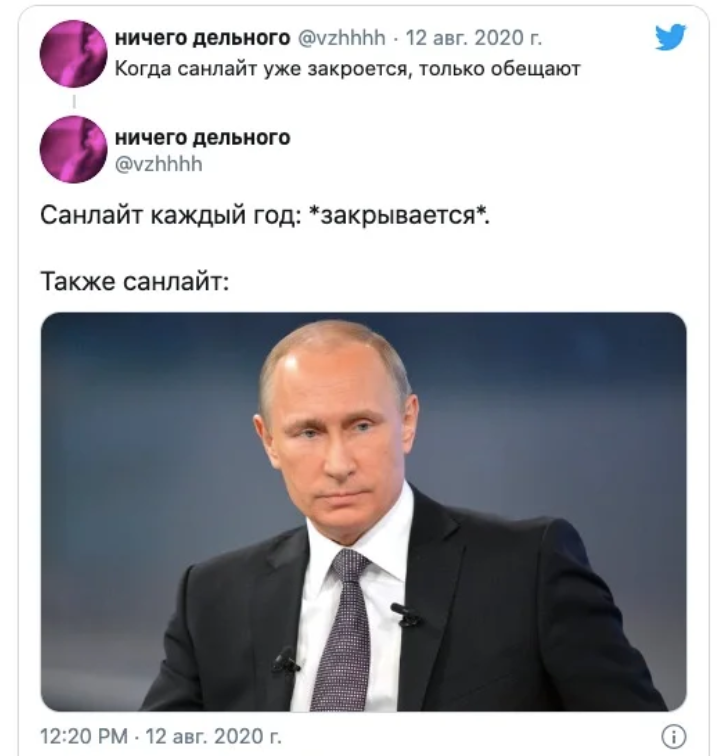The width and height of the screenshot is (720, 756).
Task: Click the thread connector line between avatars
Action: click(x=74, y=102)
